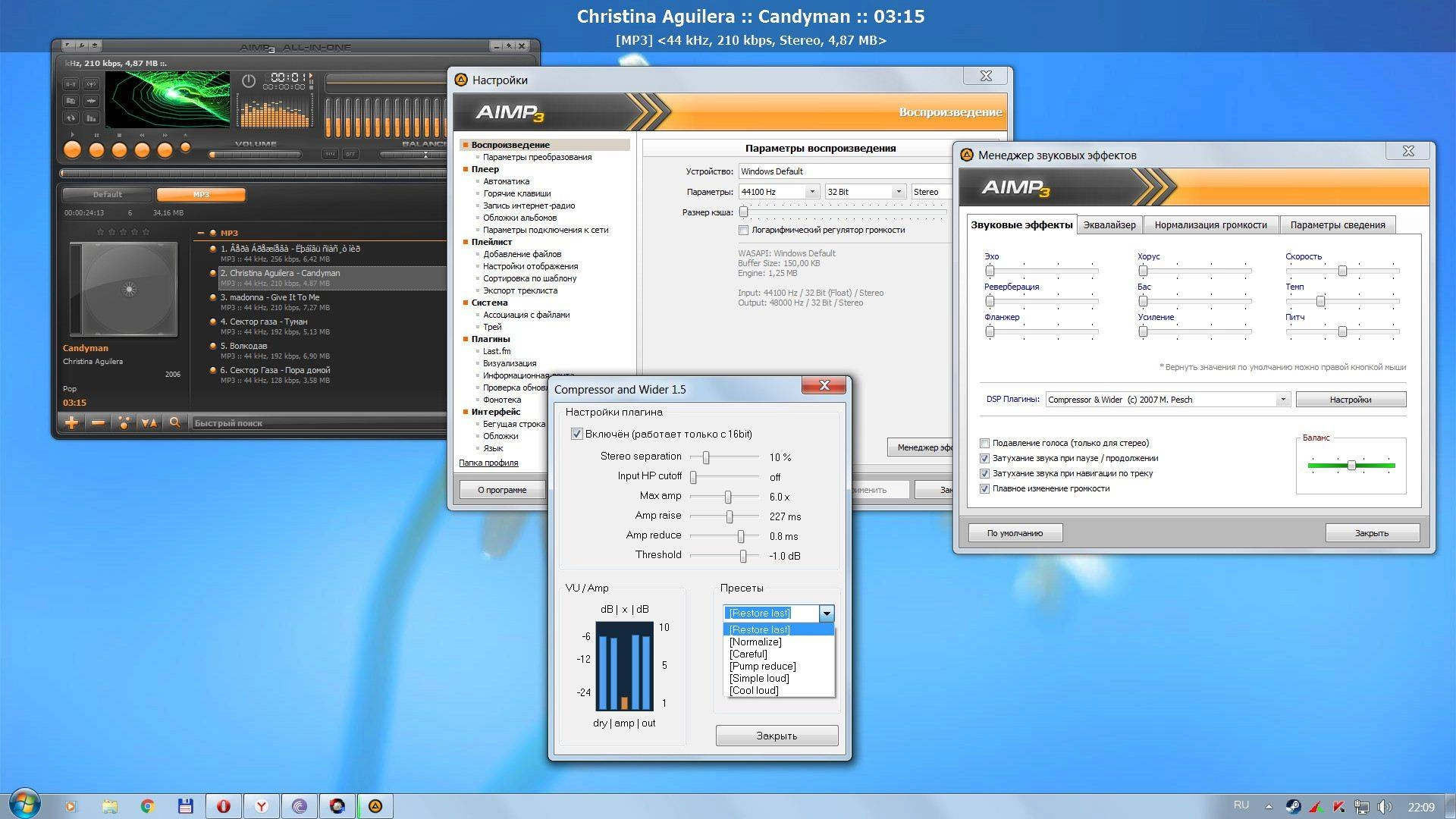Image resolution: width=1456 pixels, height=819 pixels.
Task: Start playback with AIMP Play button
Action: [72, 149]
